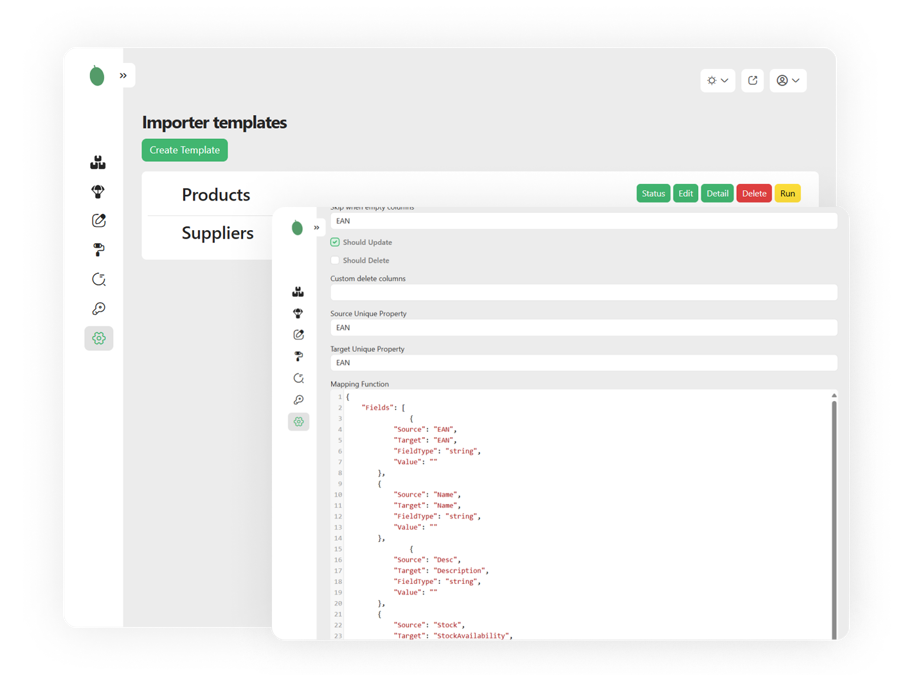Click the Source Unique Property input field

583,328
